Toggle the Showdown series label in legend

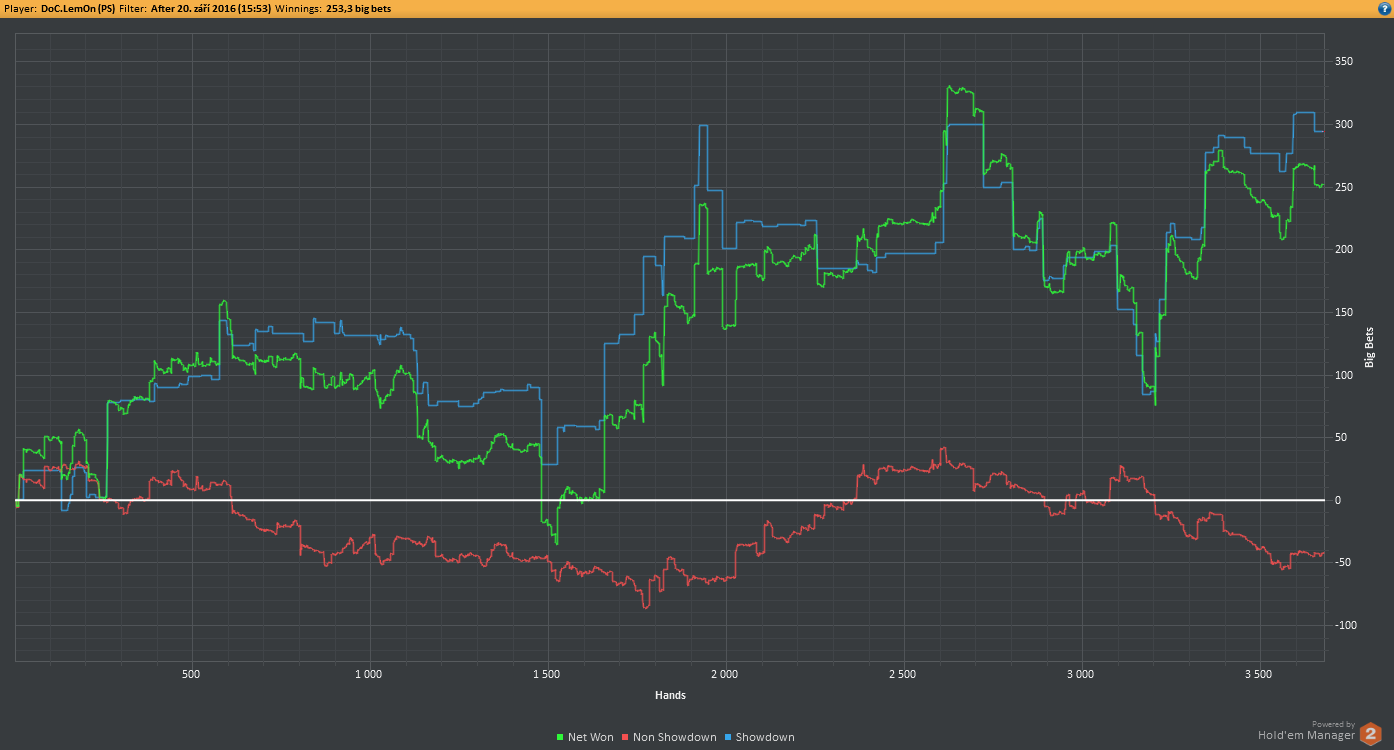tap(765, 738)
